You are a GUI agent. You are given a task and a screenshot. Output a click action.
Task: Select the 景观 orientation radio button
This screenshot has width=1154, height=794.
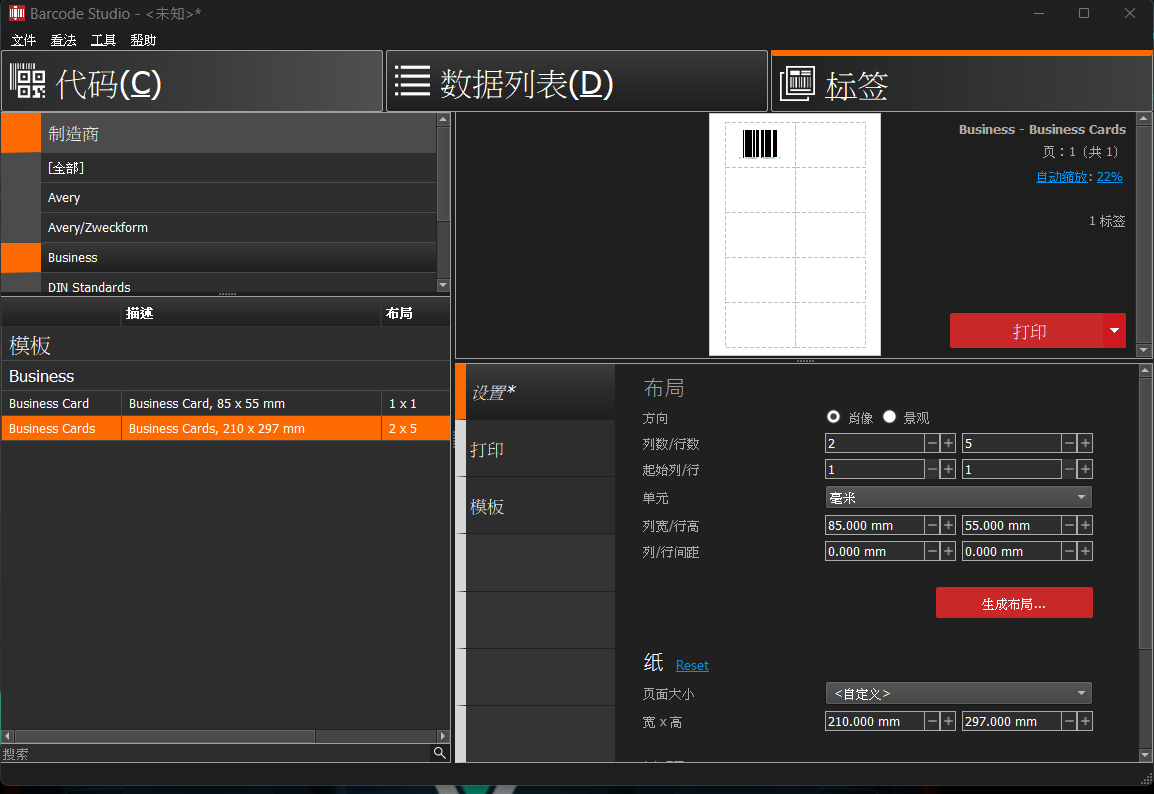[888, 417]
